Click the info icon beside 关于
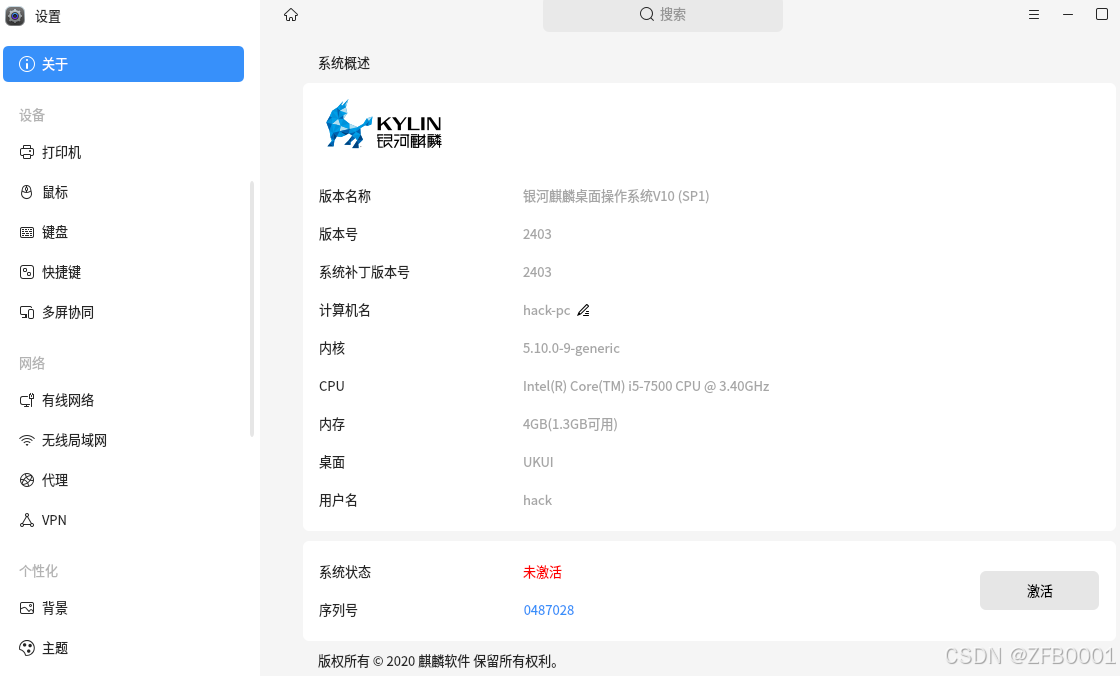 pyautogui.click(x=26, y=64)
